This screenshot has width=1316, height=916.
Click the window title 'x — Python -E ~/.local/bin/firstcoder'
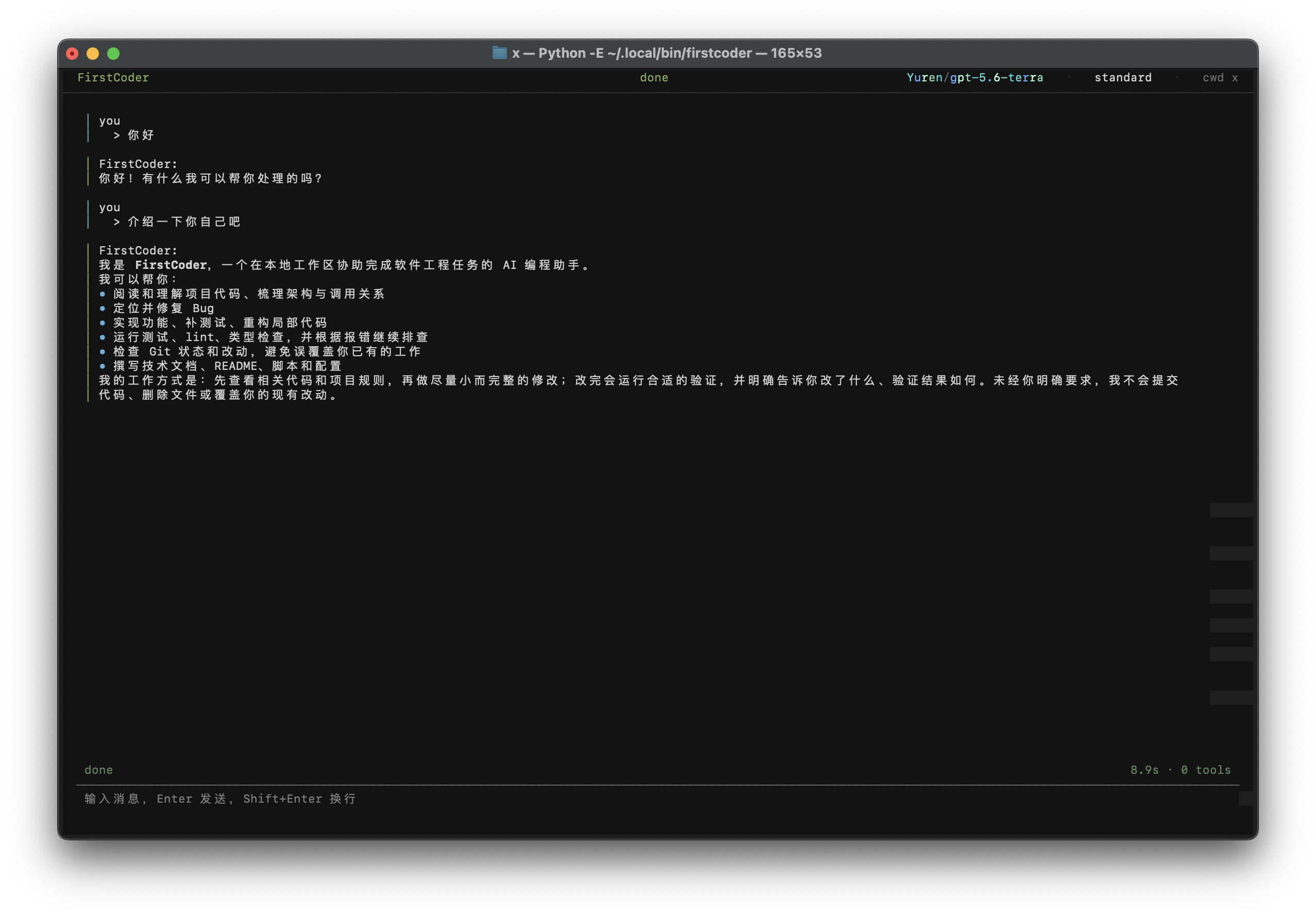point(667,53)
